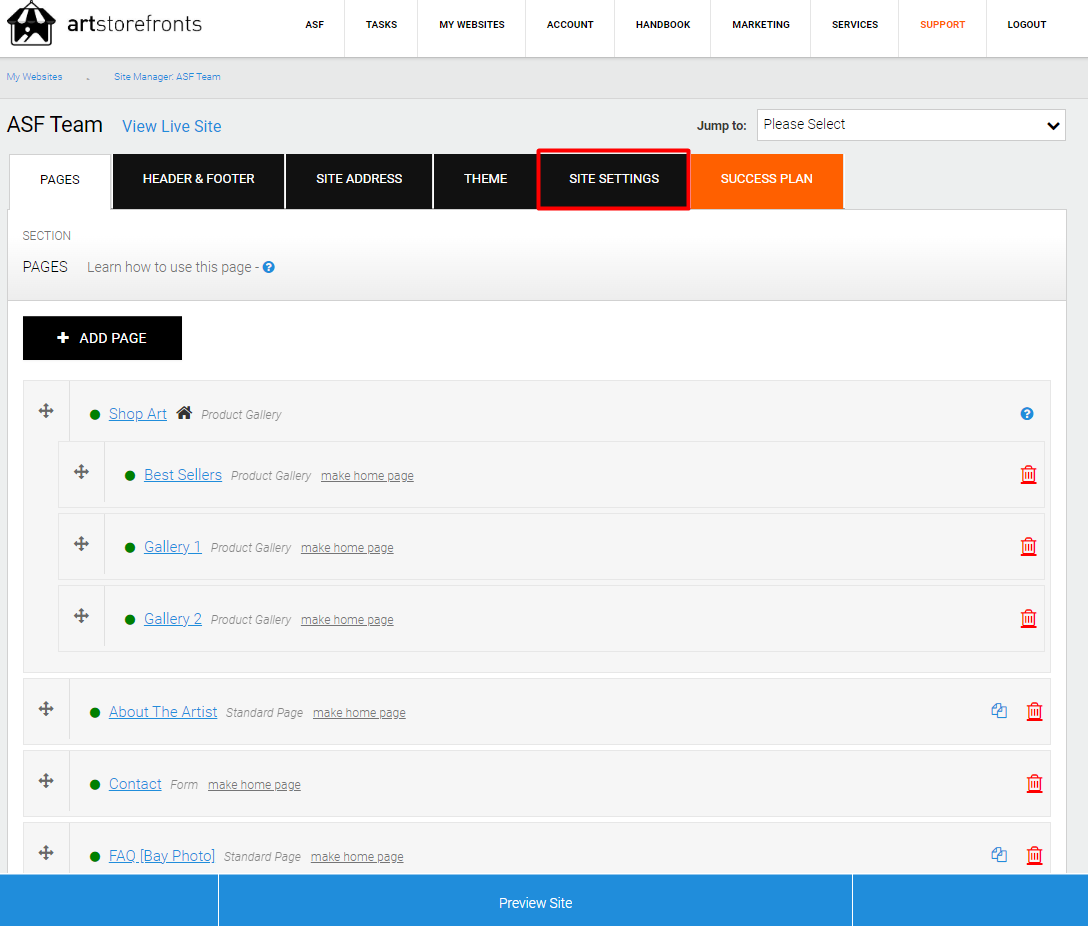The image size is (1088, 926).
Task: Open the About The Artist page link
Action: pyautogui.click(x=163, y=712)
